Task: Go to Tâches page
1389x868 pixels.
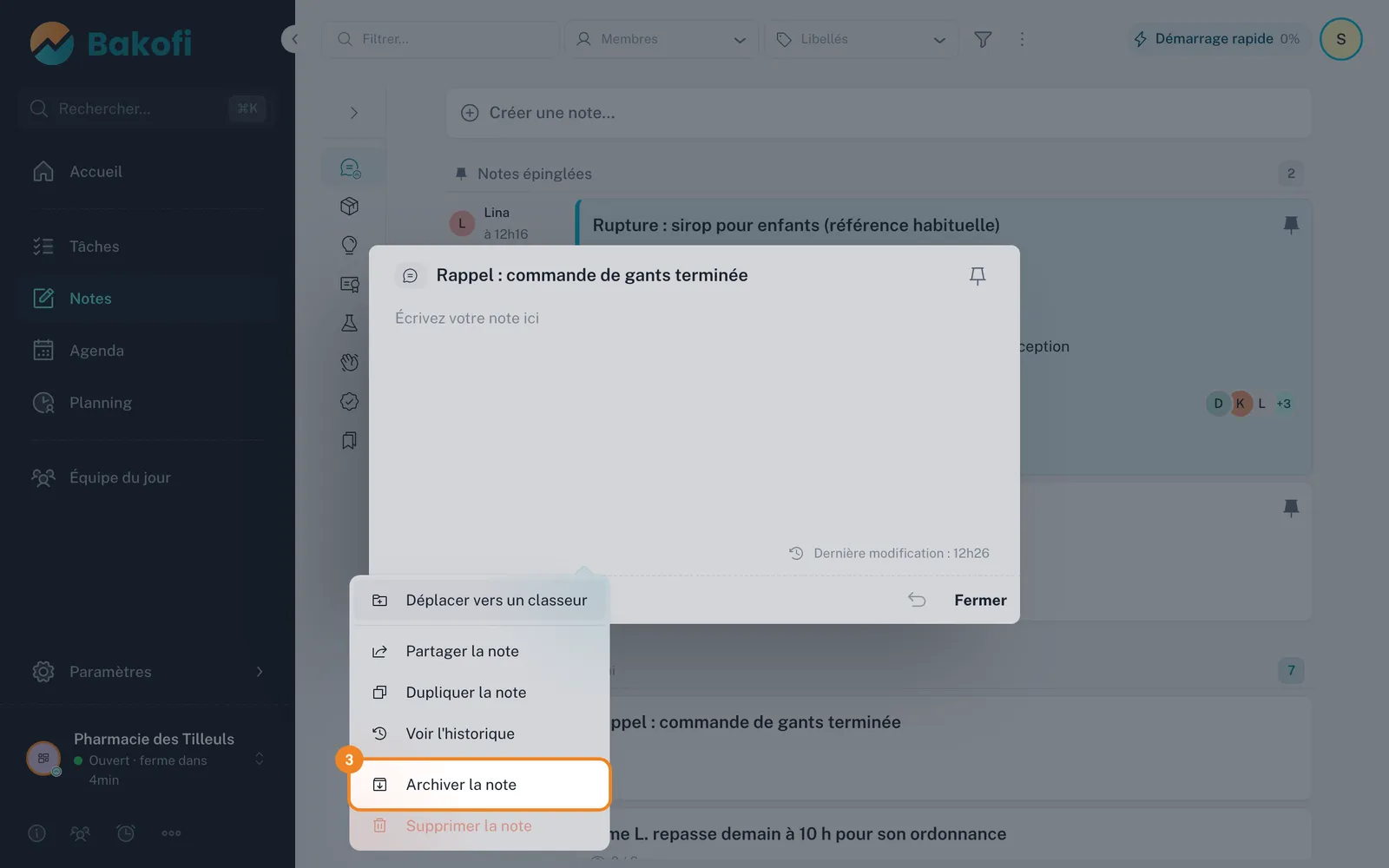Action: pyautogui.click(x=148, y=247)
